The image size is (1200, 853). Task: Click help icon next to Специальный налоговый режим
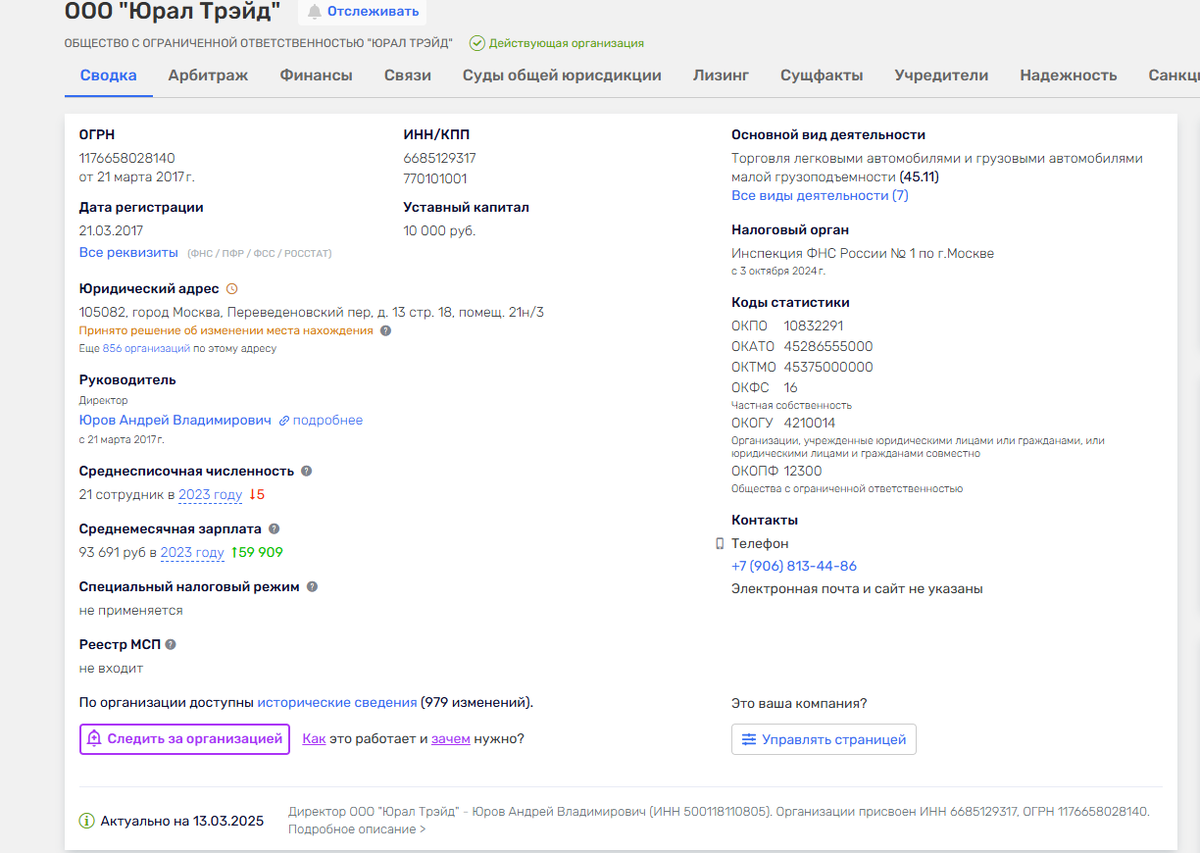(x=312, y=587)
